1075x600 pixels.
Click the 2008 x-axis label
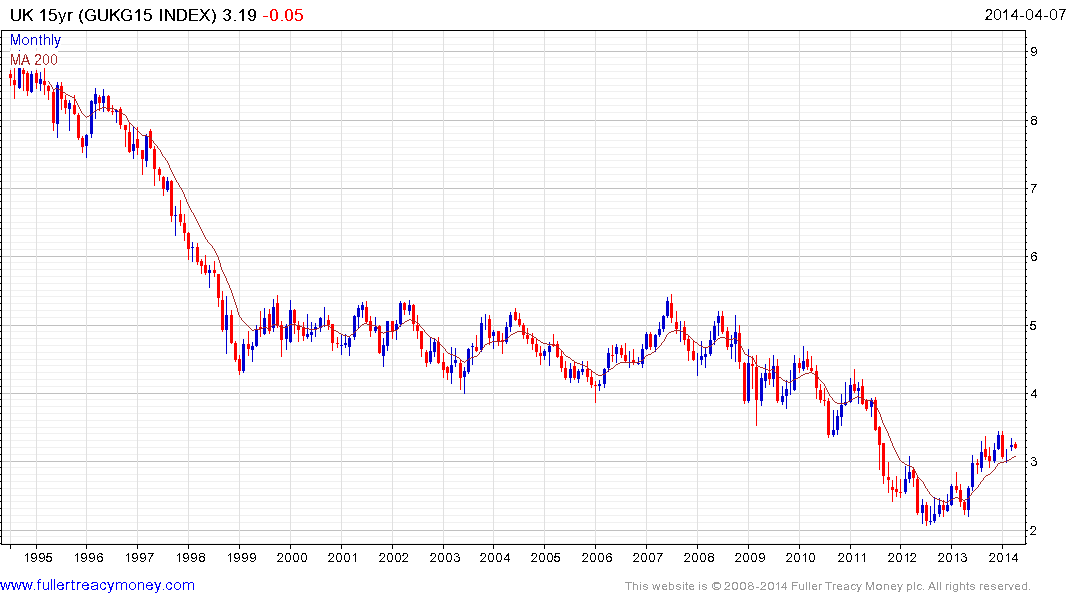(x=699, y=557)
